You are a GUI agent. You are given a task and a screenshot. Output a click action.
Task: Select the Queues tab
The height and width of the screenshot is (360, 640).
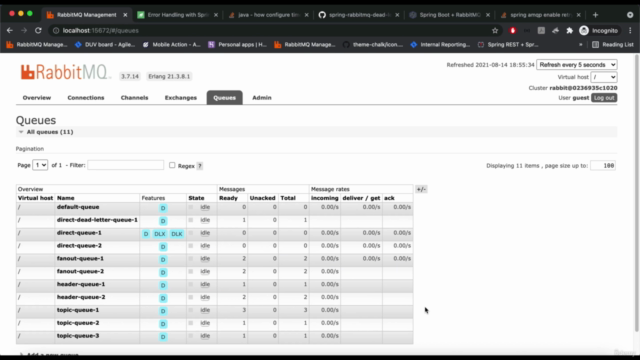(224, 98)
